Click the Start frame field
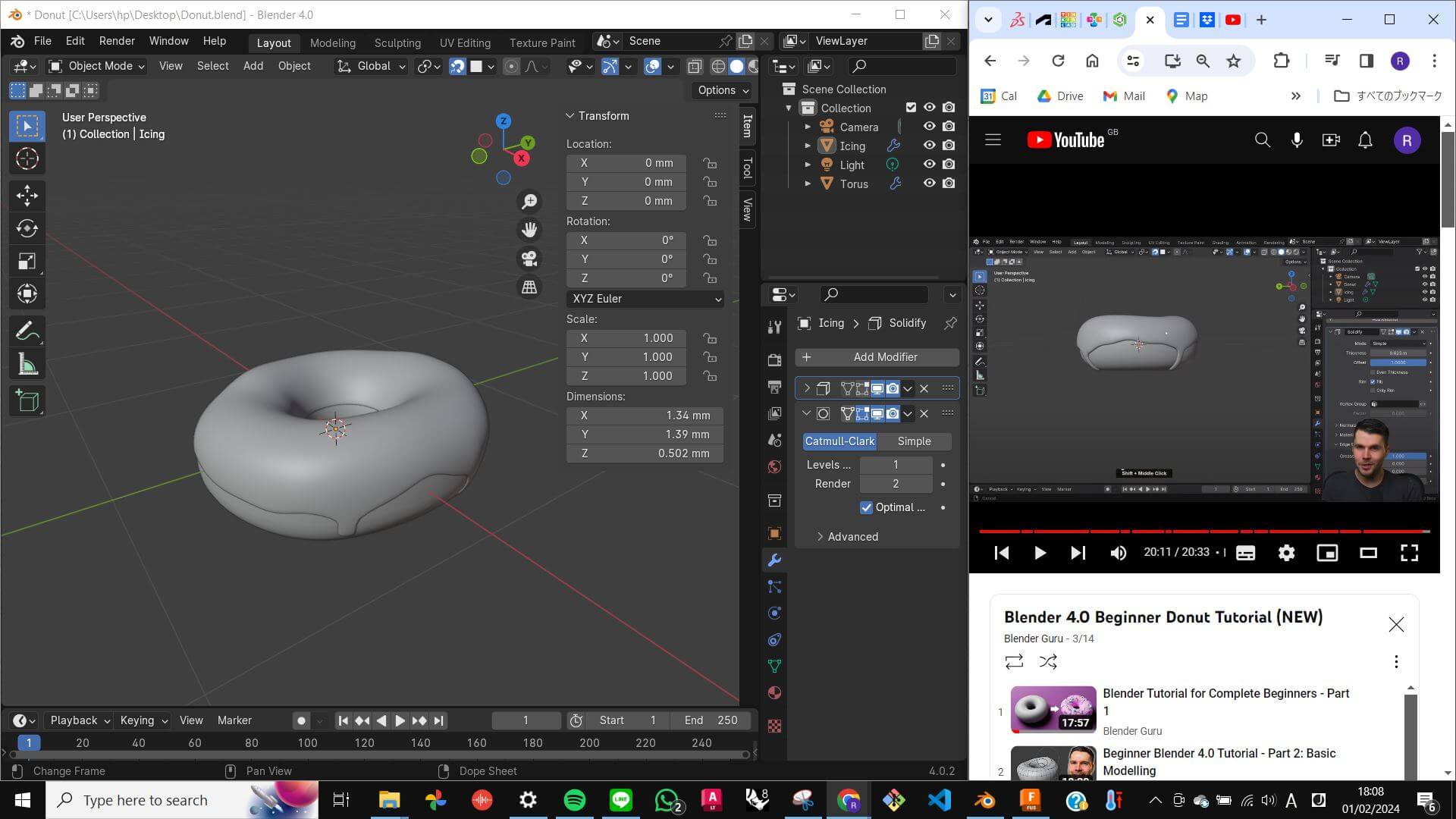This screenshot has height=819, width=1456. click(x=627, y=720)
